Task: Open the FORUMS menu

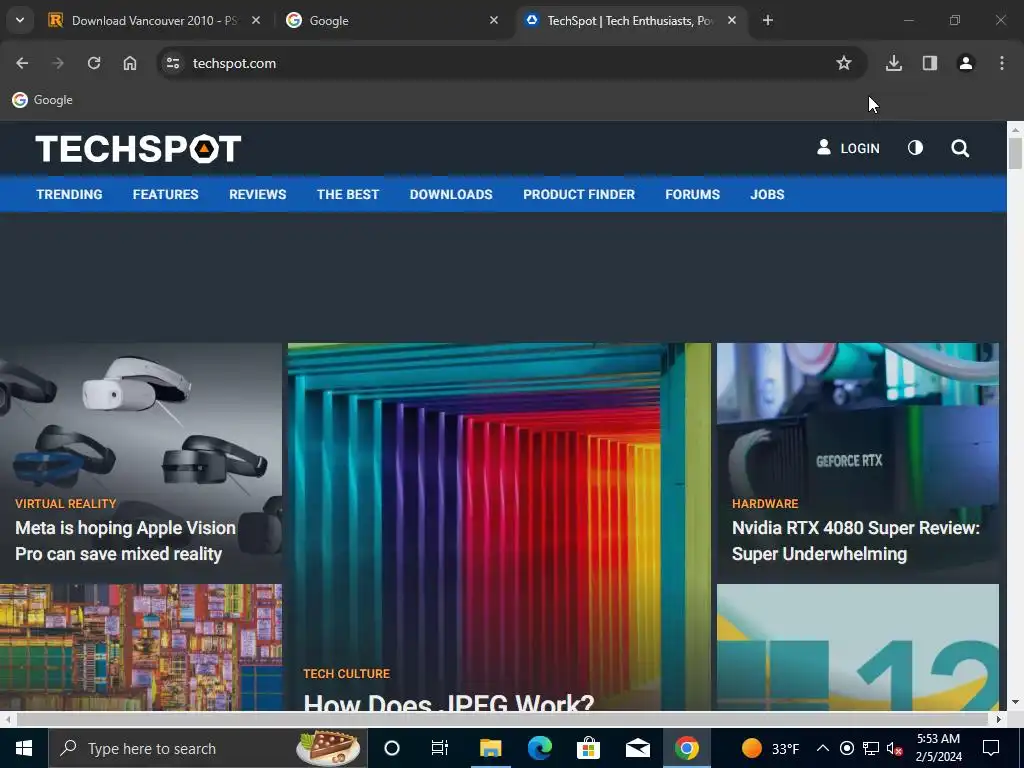Action: click(x=692, y=195)
